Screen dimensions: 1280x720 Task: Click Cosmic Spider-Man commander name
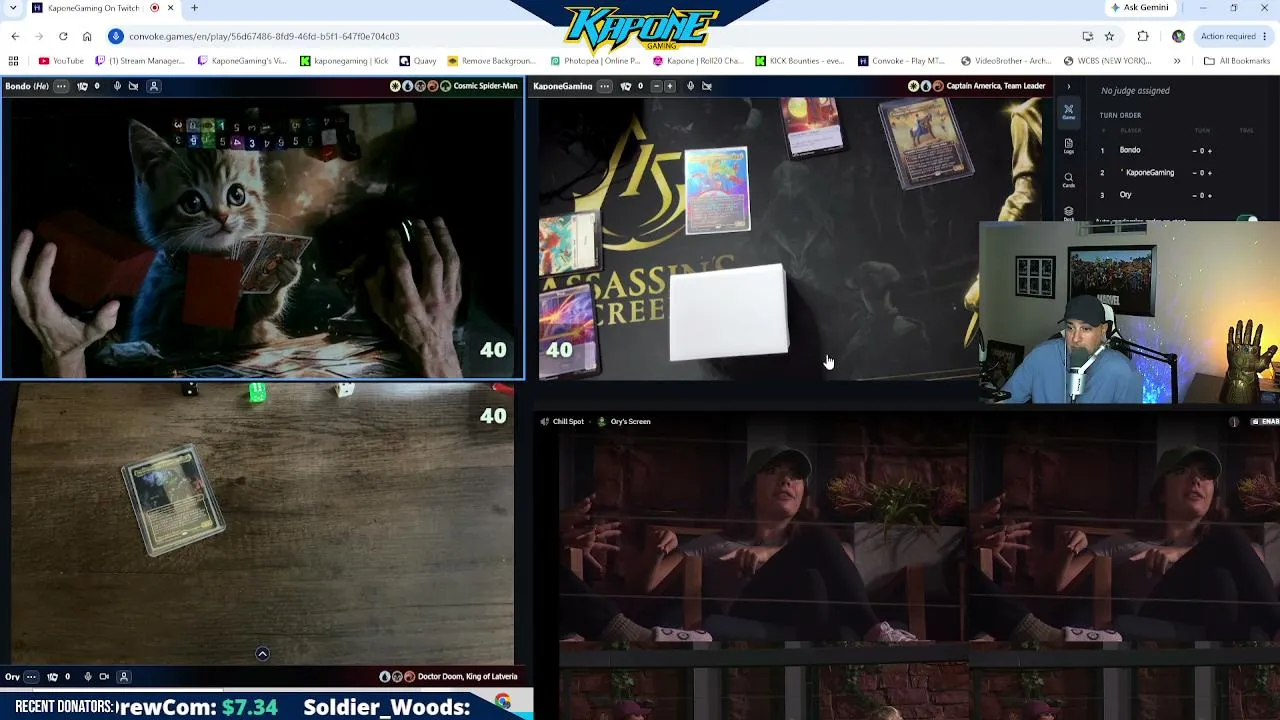[x=485, y=86]
